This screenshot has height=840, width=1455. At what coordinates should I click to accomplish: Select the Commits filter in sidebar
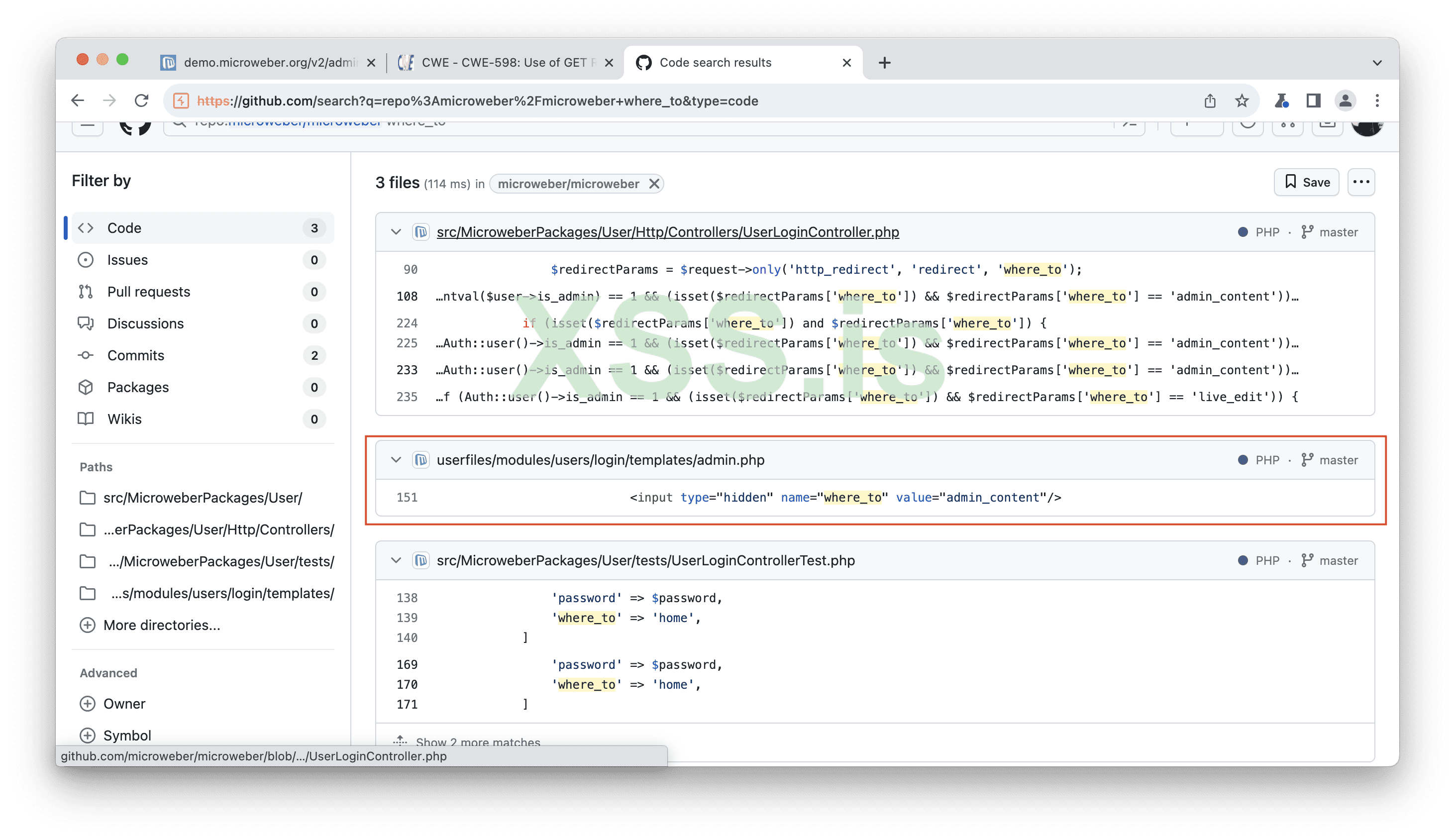[135, 355]
